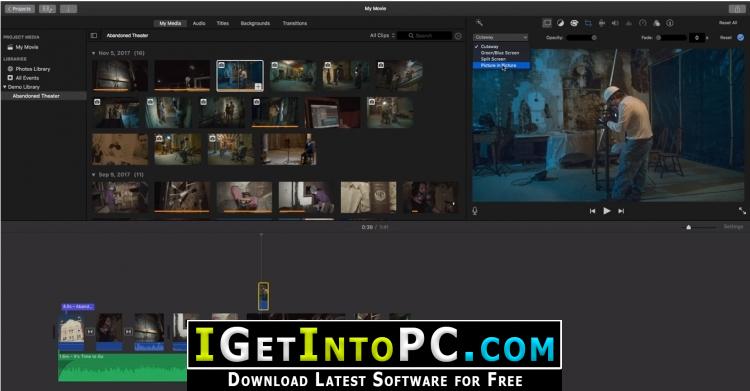Choose Split Screen overlay option
The height and width of the screenshot is (391, 750).
pyautogui.click(x=493, y=59)
